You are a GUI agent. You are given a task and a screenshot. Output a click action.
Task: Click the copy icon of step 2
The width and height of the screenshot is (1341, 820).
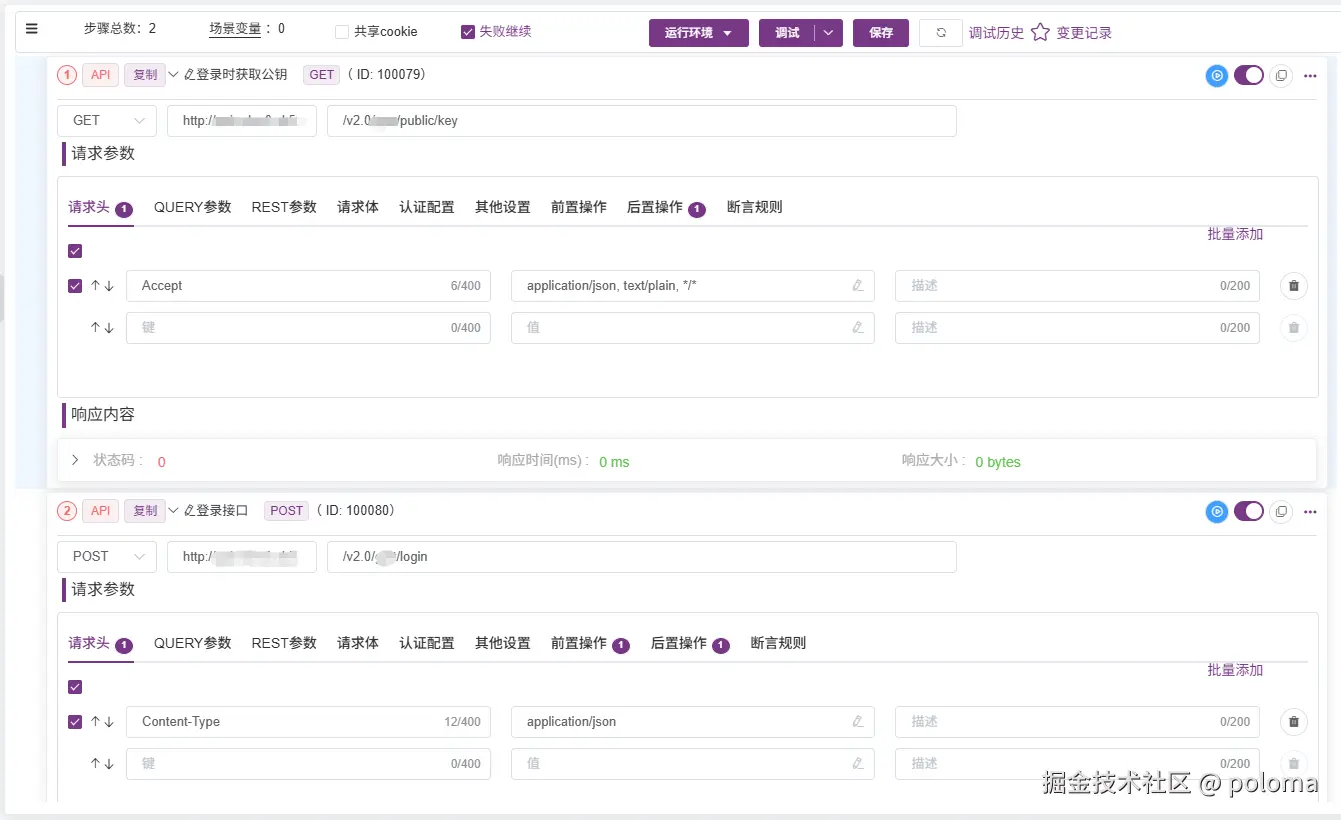[x=1281, y=511]
